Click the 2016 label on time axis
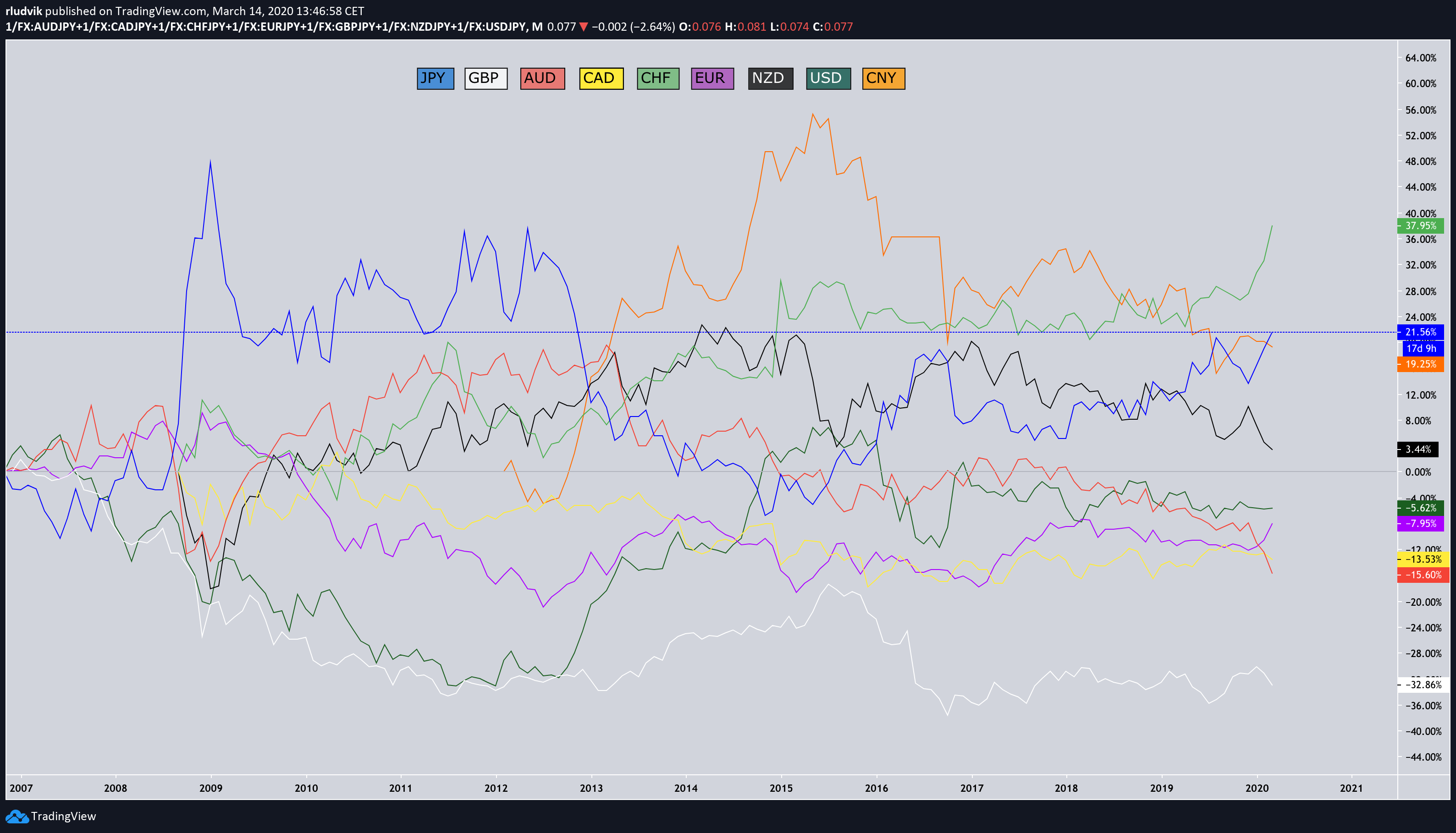 [x=877, y=789]
